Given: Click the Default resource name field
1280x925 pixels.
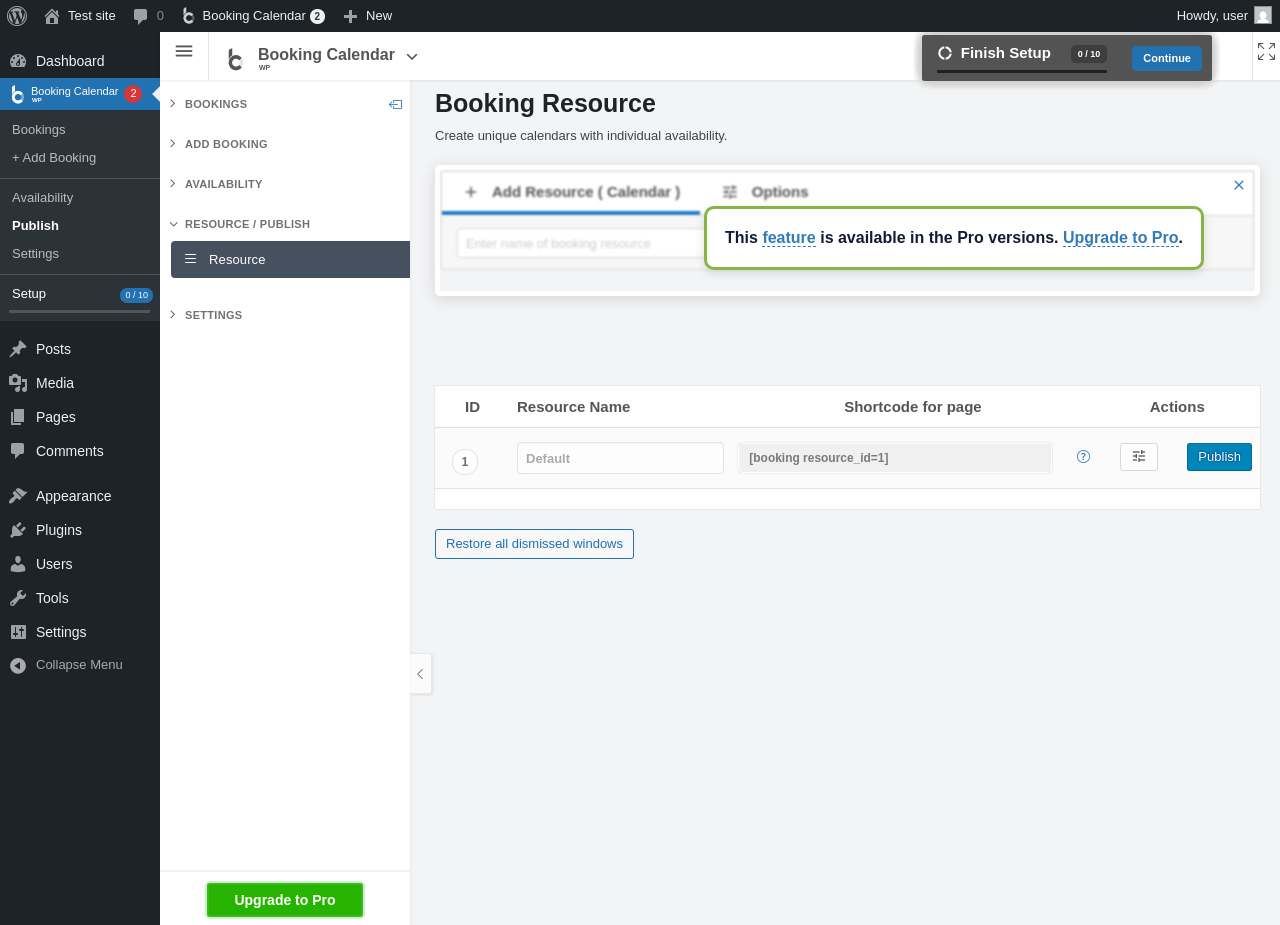Looking at the screenshot, I should 620,458.
